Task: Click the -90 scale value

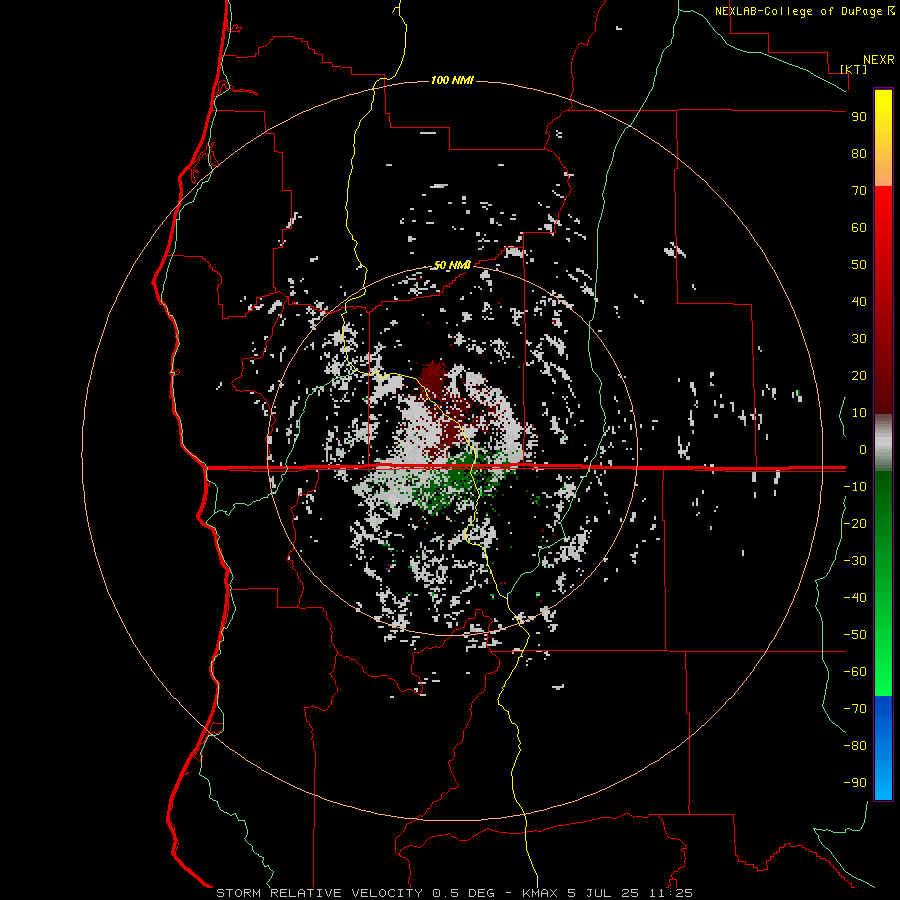Action: [x=855, y=782]
